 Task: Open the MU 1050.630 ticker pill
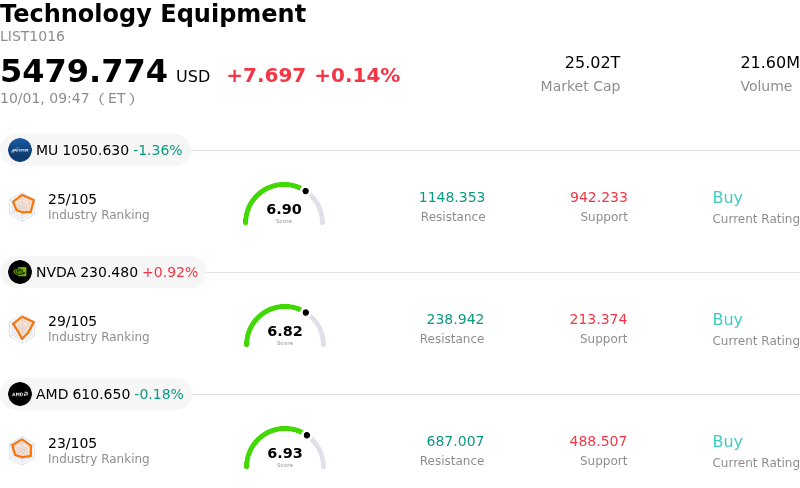coord(95,150)
